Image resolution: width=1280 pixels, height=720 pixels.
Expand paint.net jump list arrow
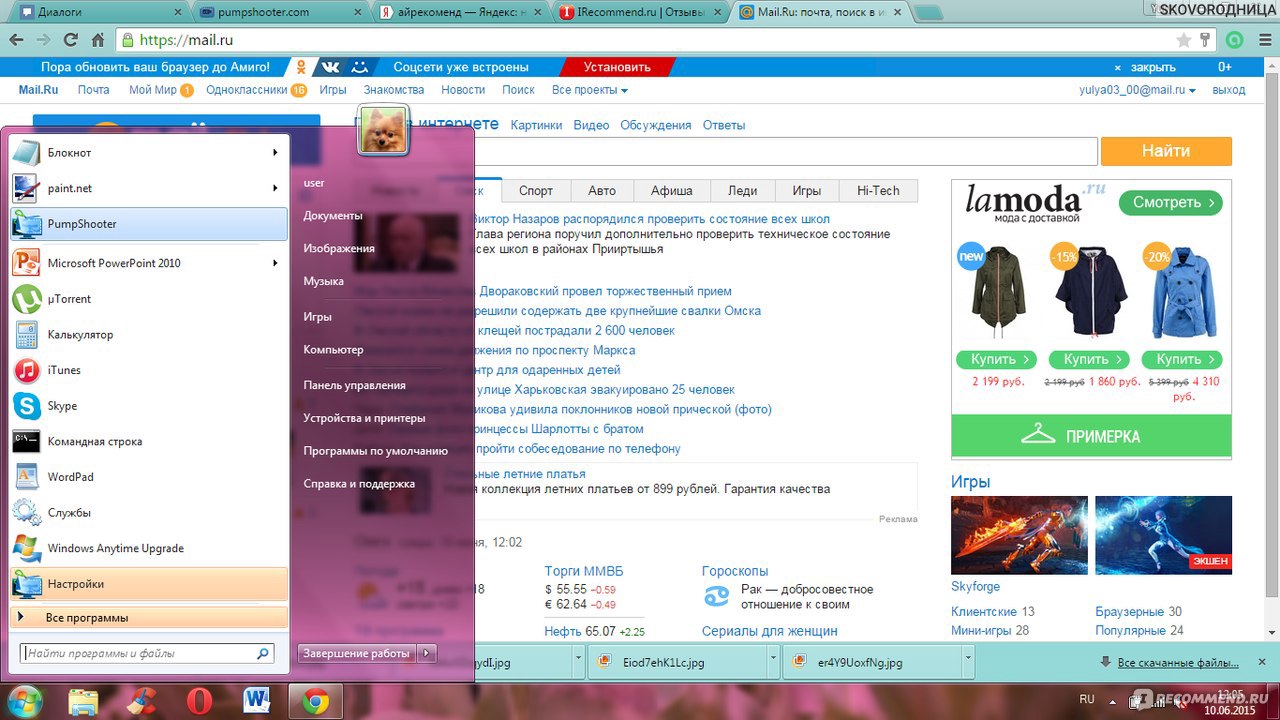pos(274,188)
